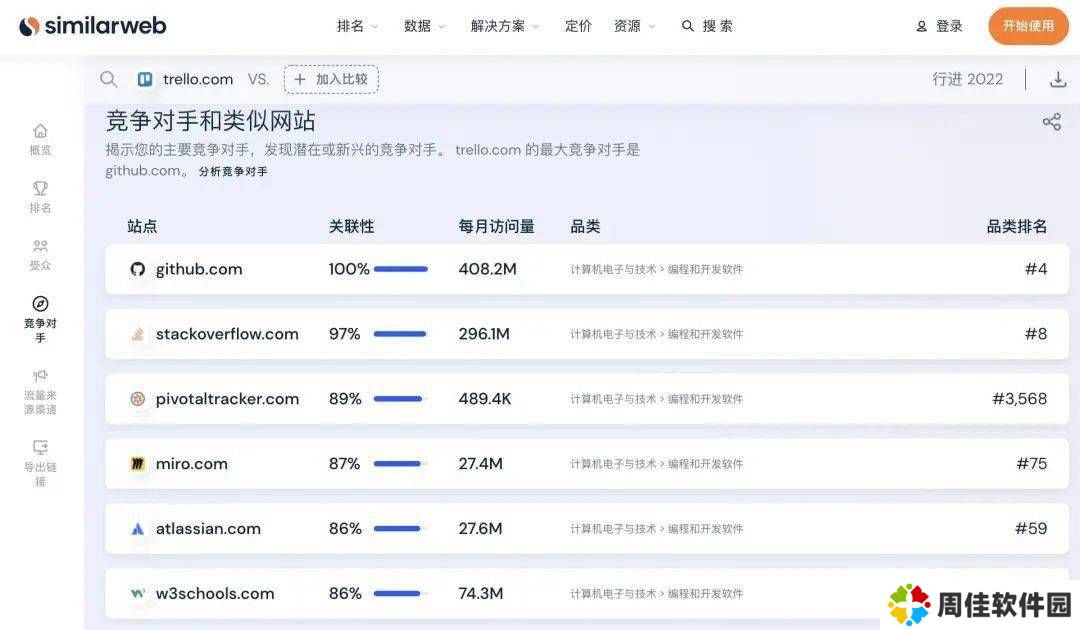Click the 站点 column header

tap(142, 227)
